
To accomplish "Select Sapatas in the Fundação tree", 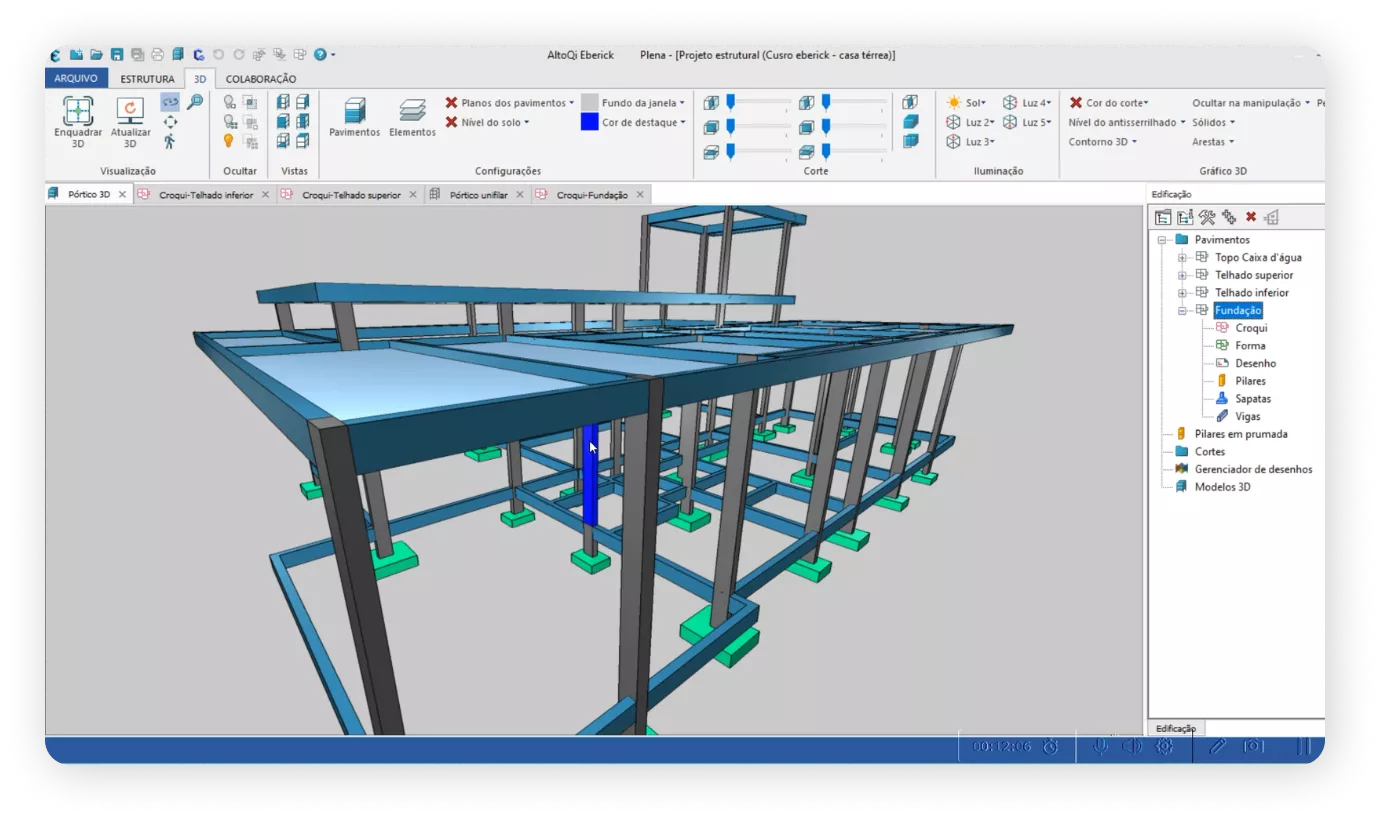I will pyautogui.click(x=1252, y=399).
